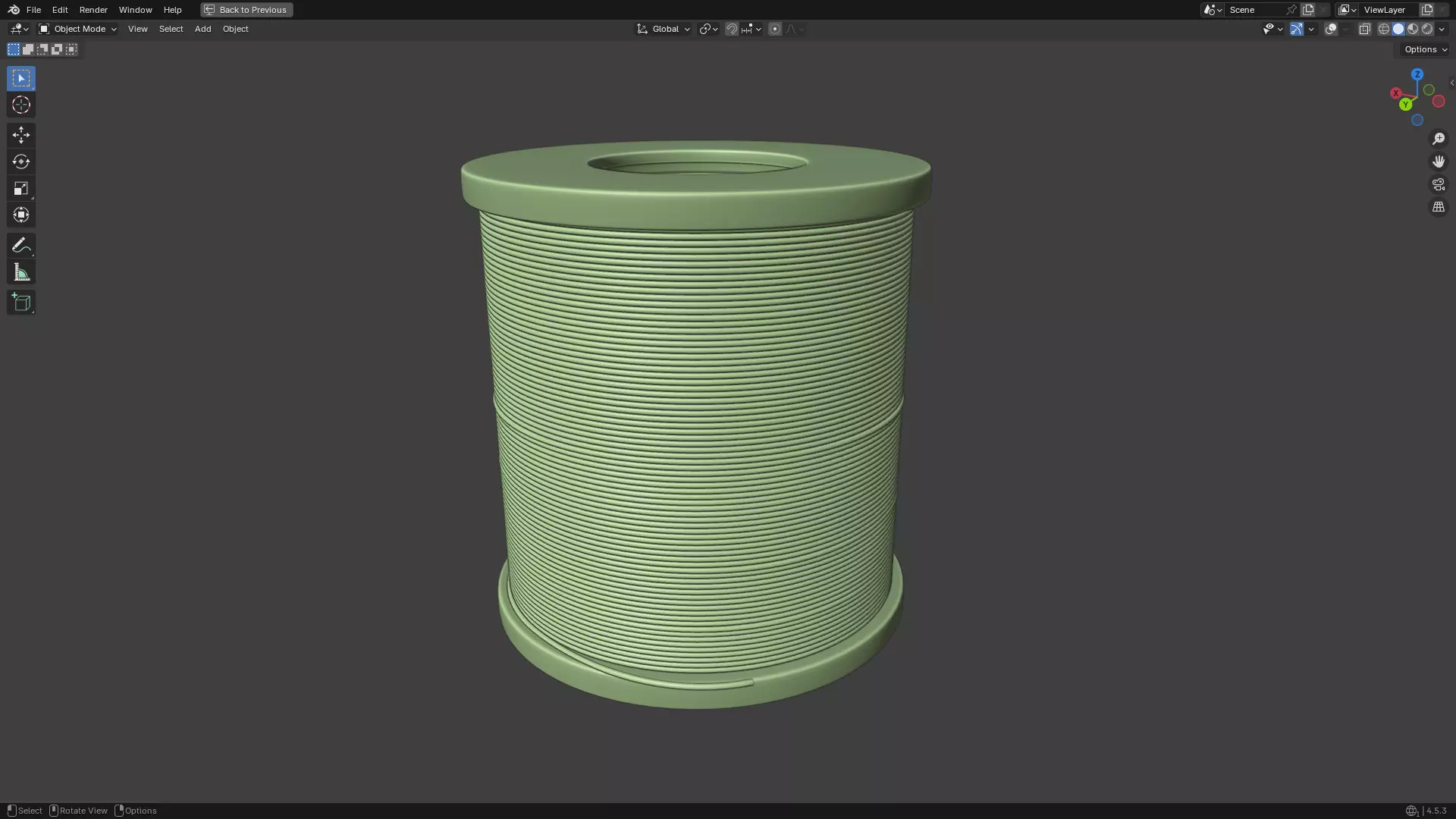
Task: Open object visibility and selectability dropdown
Action: pyautogui.click(x=1273, y=29)
